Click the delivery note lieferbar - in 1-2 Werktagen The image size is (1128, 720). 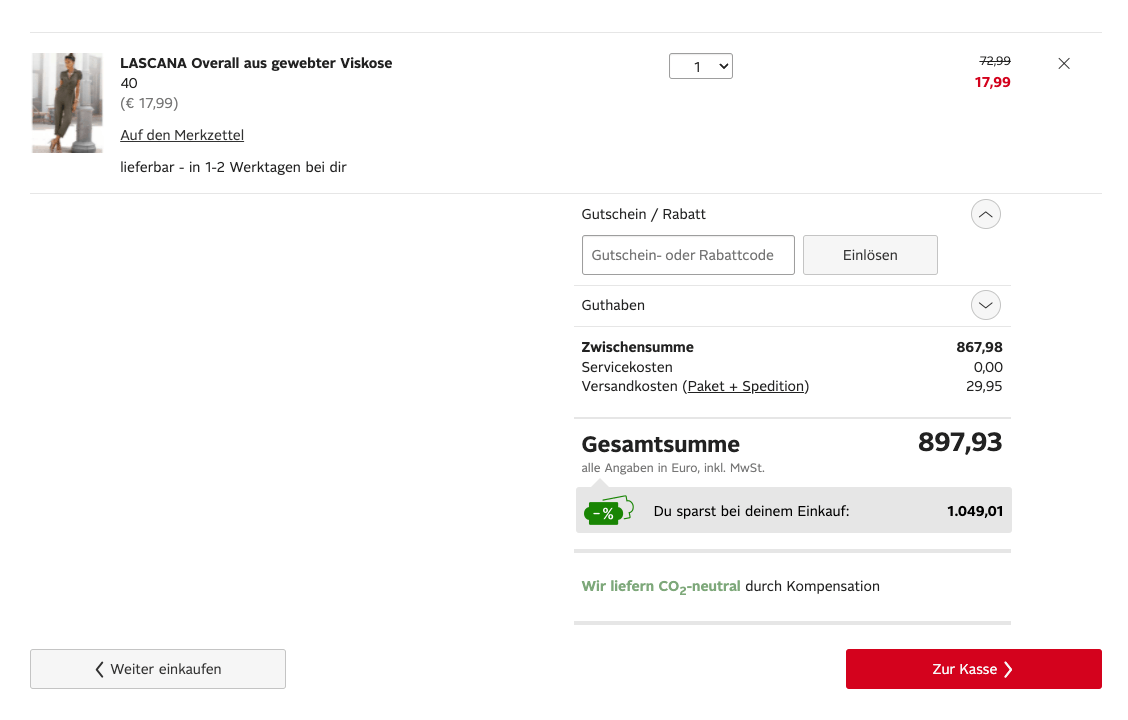(233, 167)
